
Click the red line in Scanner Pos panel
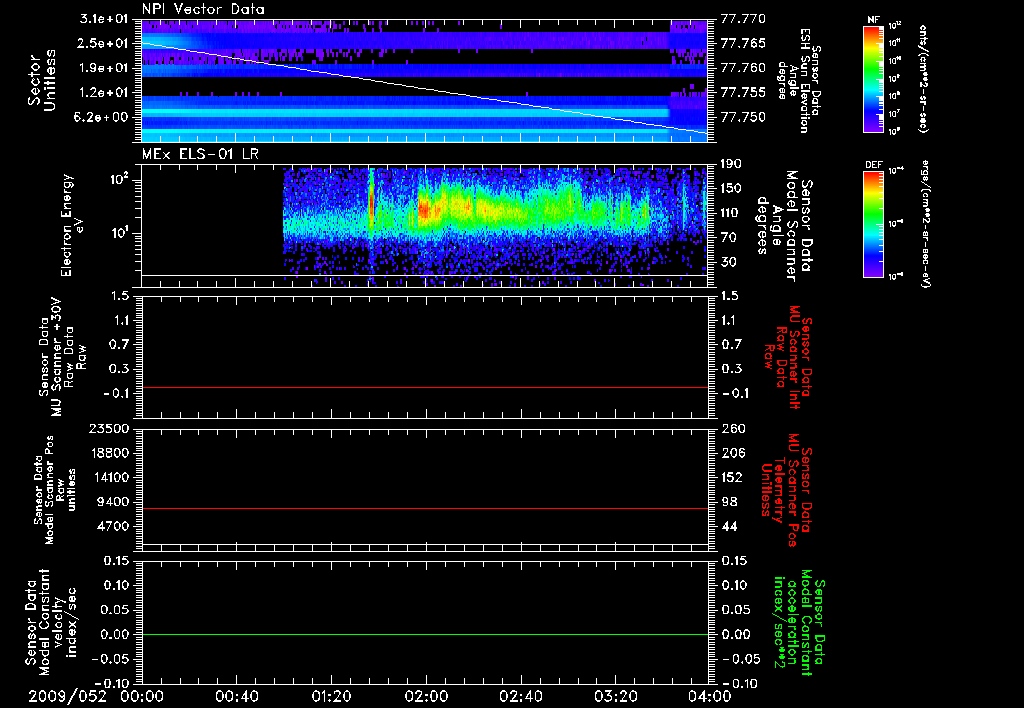pyautogui.click(x=424, y=508)
